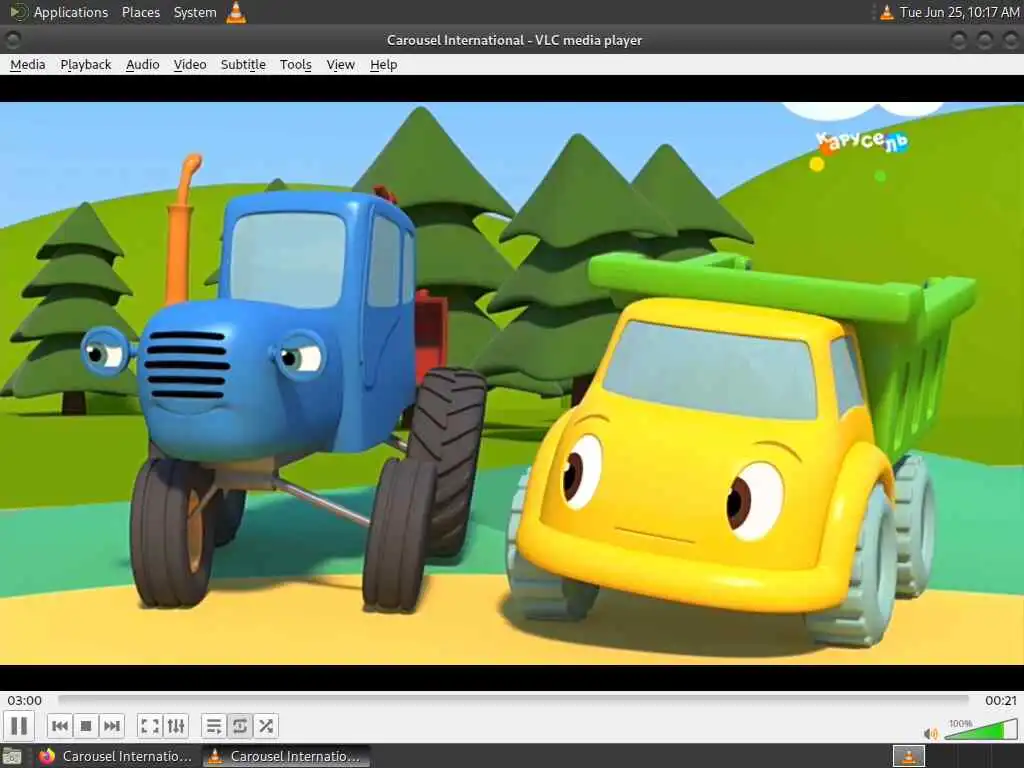Click VLC workspace indicator in bottom panel
This screenshot has width=1024, height=768.
click(908, 756)
